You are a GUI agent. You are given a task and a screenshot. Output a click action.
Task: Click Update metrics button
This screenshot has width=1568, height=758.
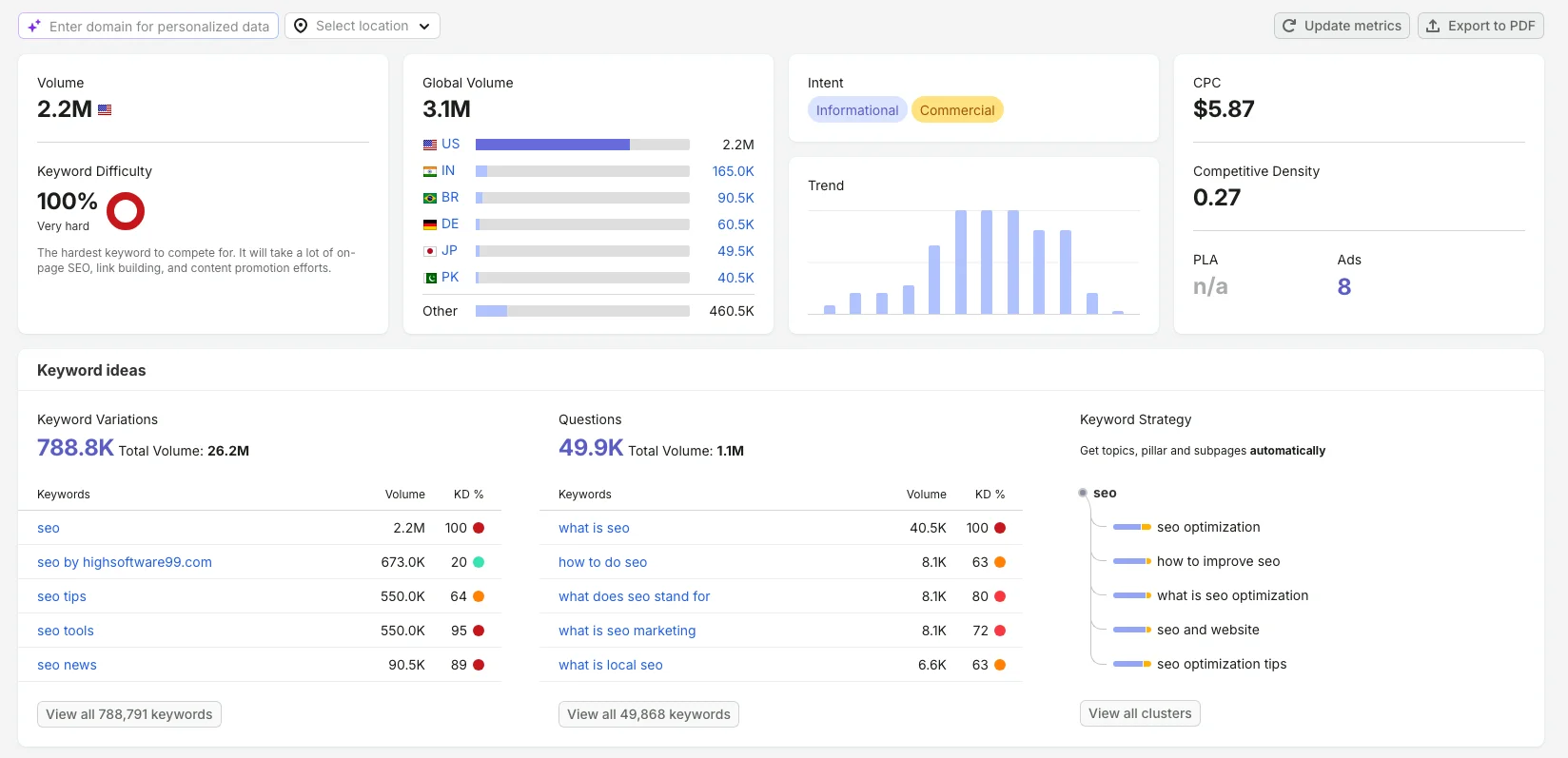pos(1342,26)
